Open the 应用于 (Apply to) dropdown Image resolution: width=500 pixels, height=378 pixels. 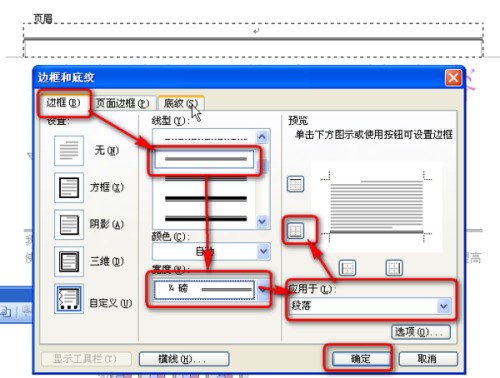point(444,306)
